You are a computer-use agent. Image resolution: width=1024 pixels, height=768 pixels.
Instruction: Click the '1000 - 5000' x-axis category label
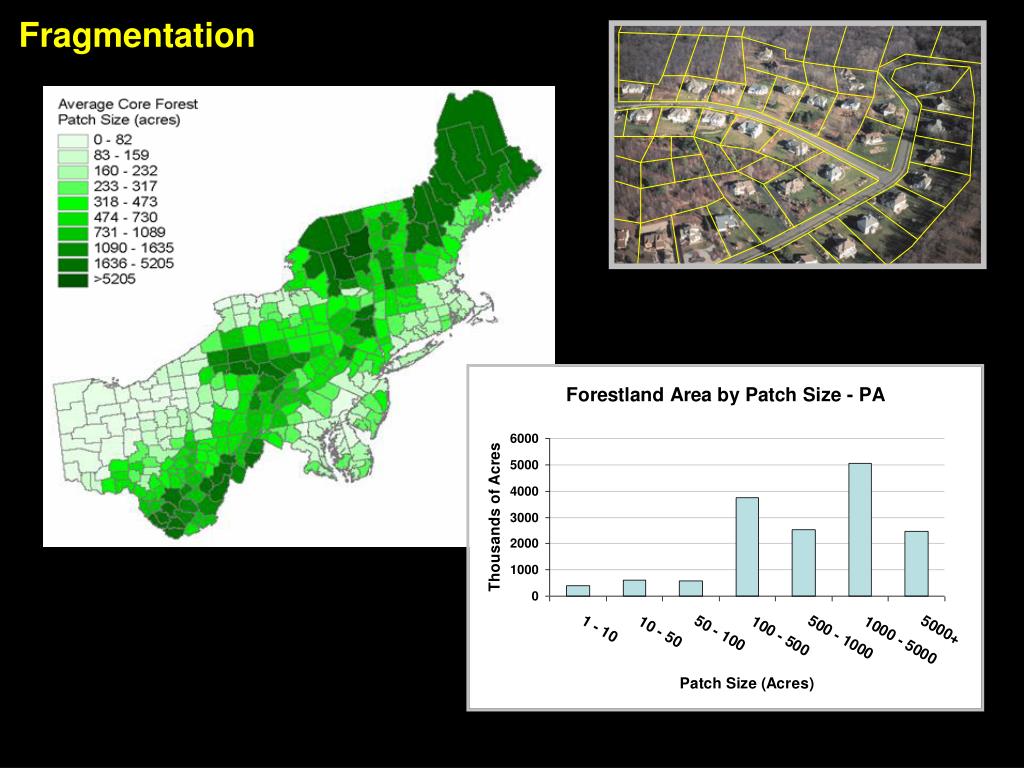click(901, 640)
